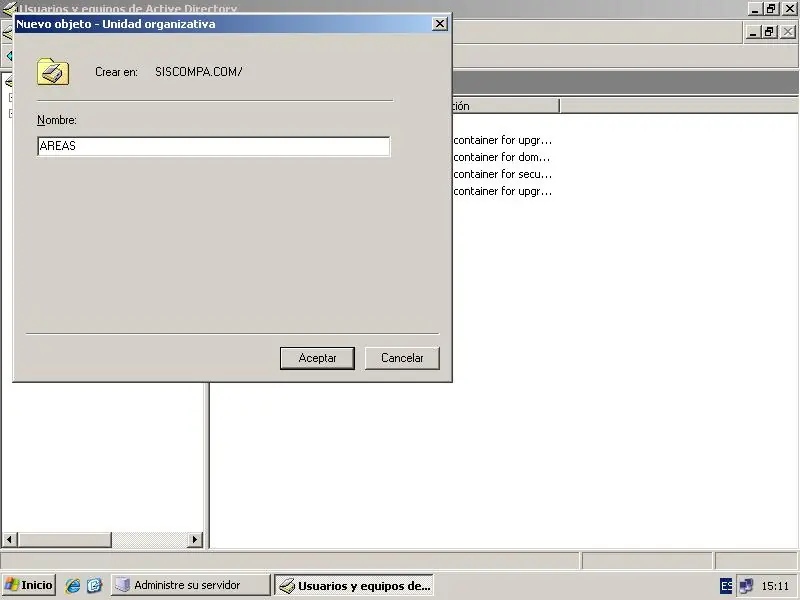Viewport: 800px width, 600px height.
Task: Select the first 'container for upgr…' row
Action: (502, 140)
